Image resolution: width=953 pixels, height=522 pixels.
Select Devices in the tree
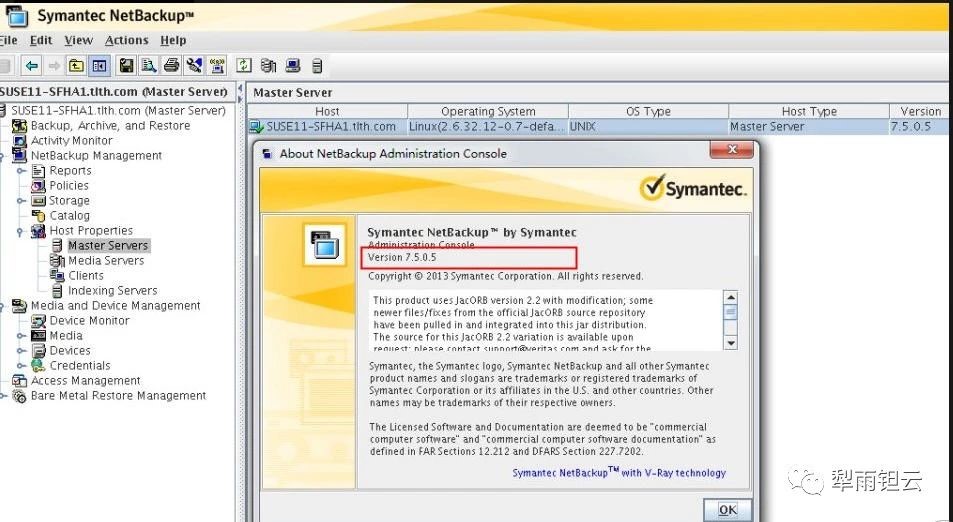click(70, 351)
